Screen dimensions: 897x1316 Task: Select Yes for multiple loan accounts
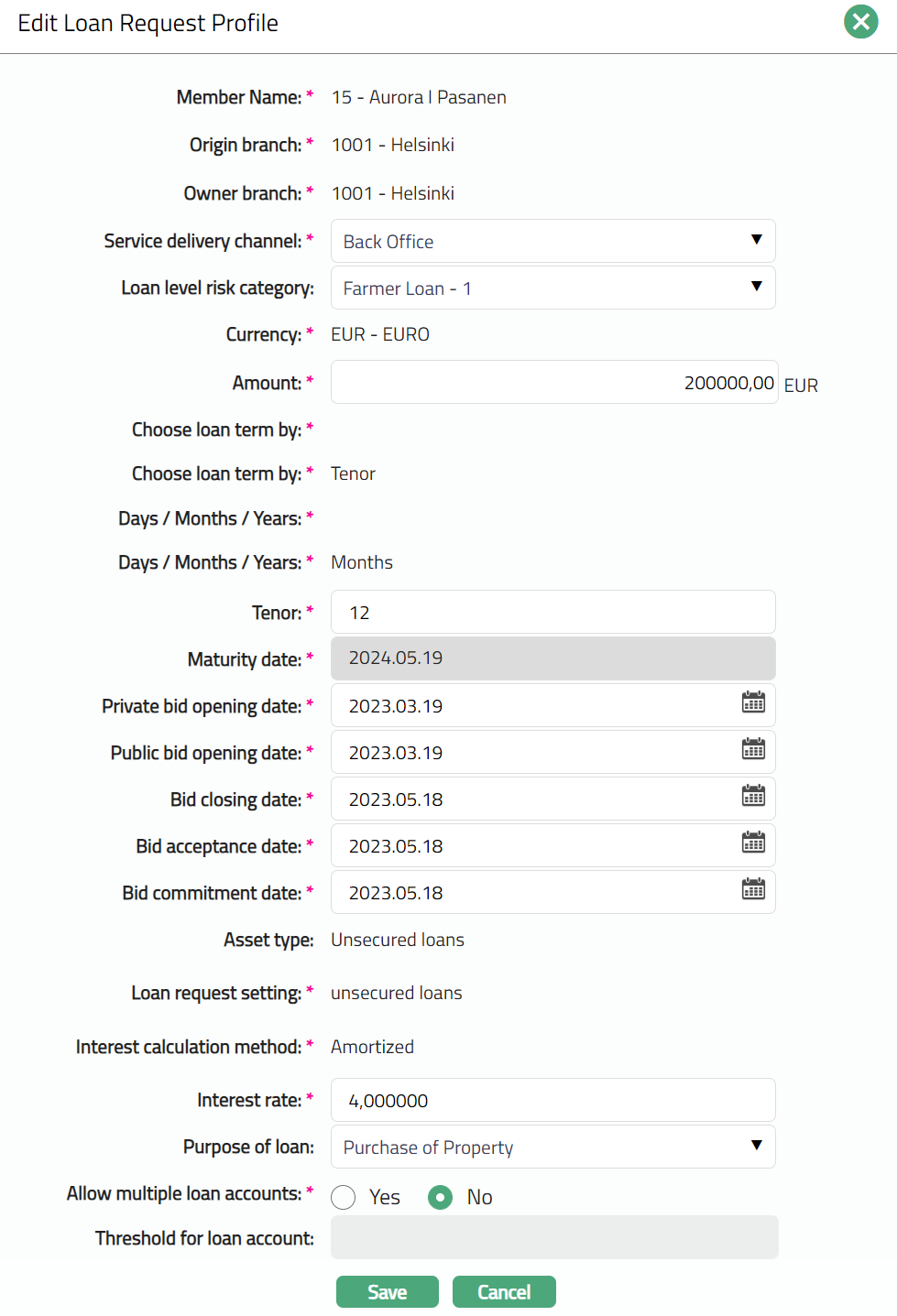pyautogui.click(x=344, y=1197)
